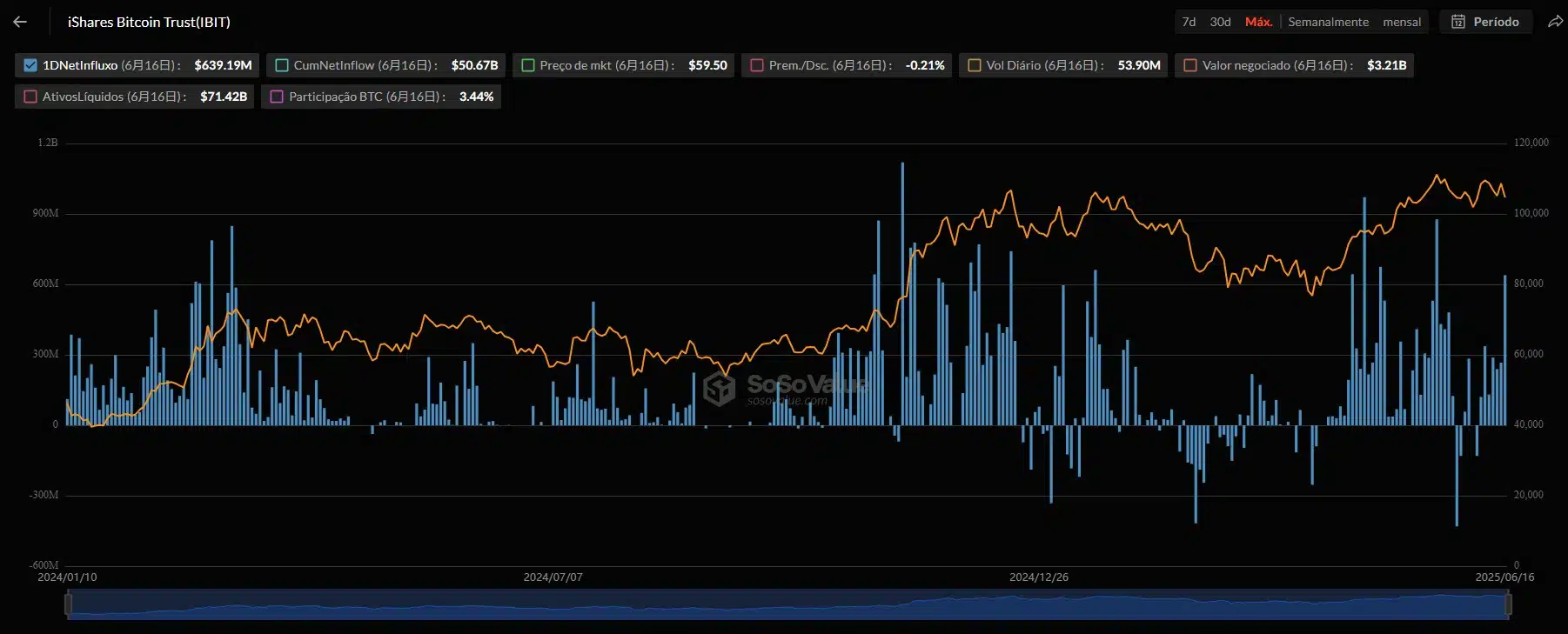The image size is (1568, 634).
Task: Select the 7d time range
Action: click(x=1189, y=22)
